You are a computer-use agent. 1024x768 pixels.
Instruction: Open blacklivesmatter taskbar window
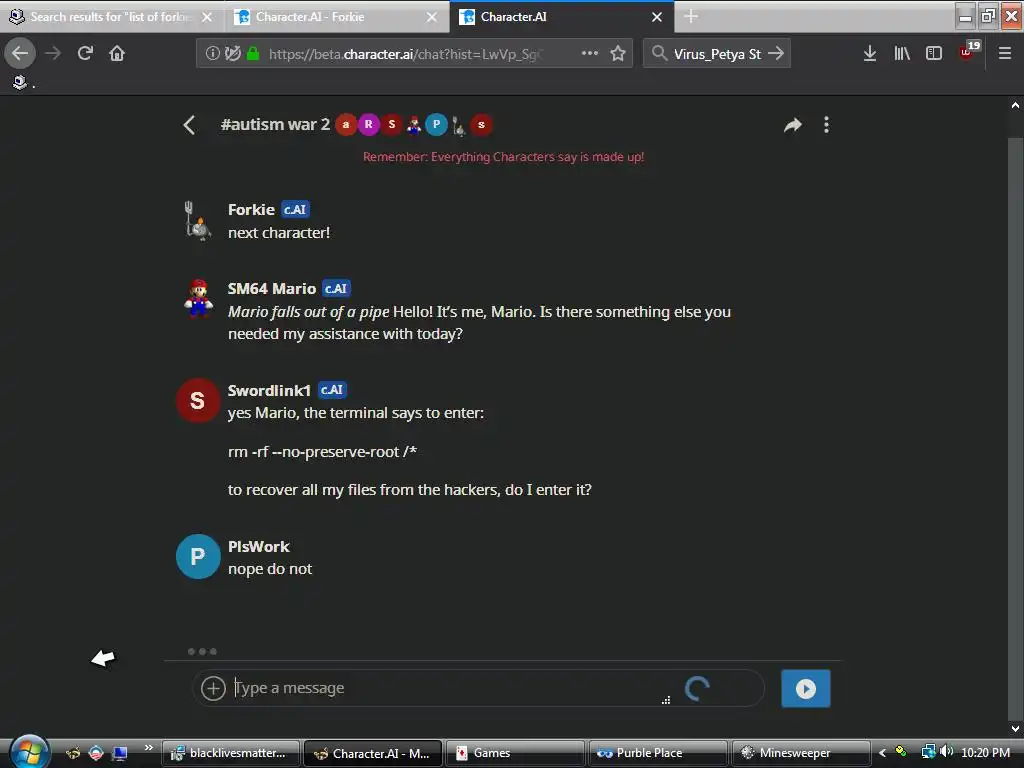[x=231, y=753]
